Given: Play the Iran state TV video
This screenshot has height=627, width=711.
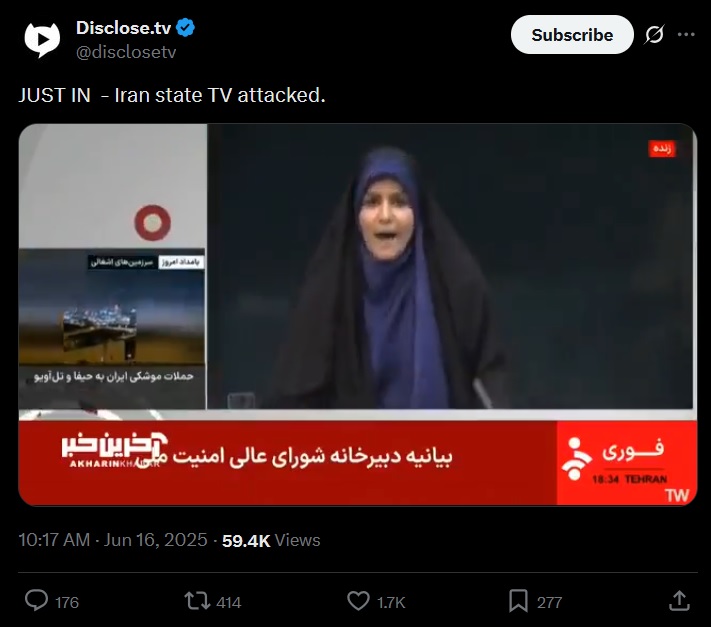Looking at the screenshot, I should 357,314.
